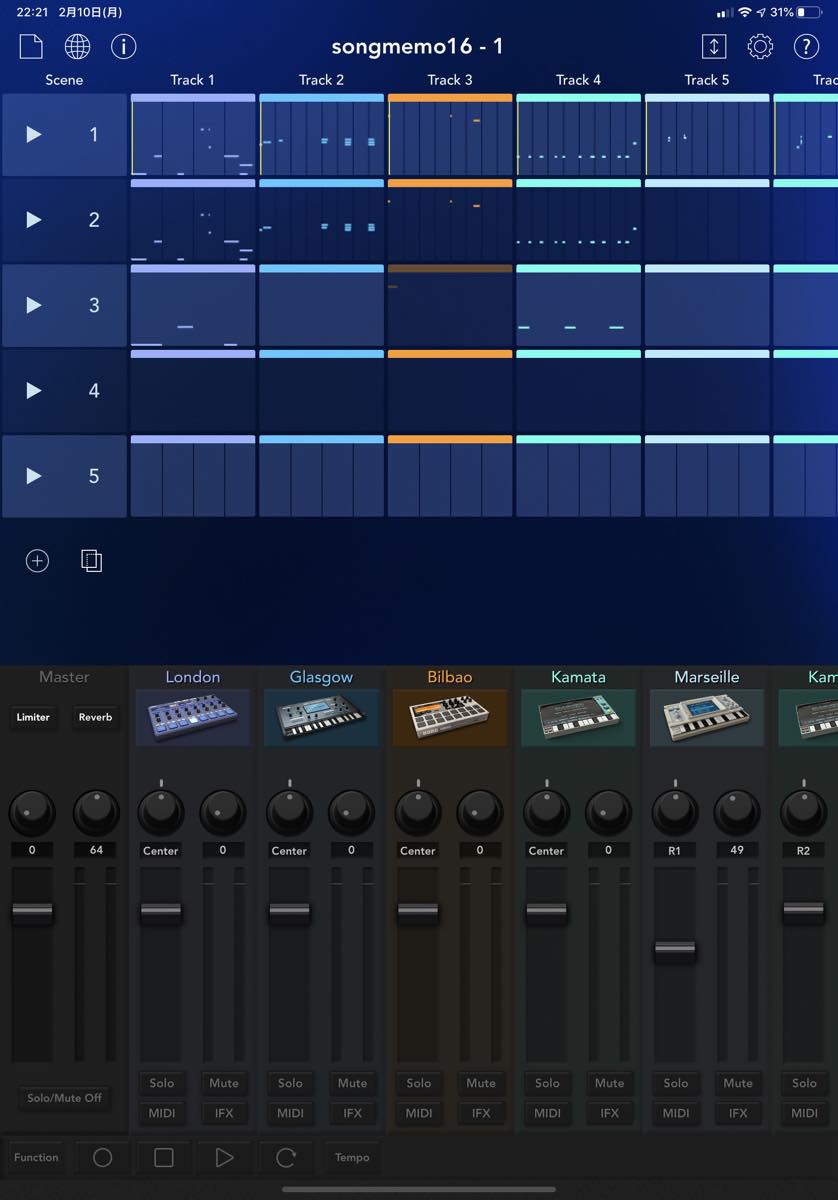Viewport: 838px width, 1200px height.
Task: Play Scene 3
Action: pyautogui.click(x=34, y=305)
